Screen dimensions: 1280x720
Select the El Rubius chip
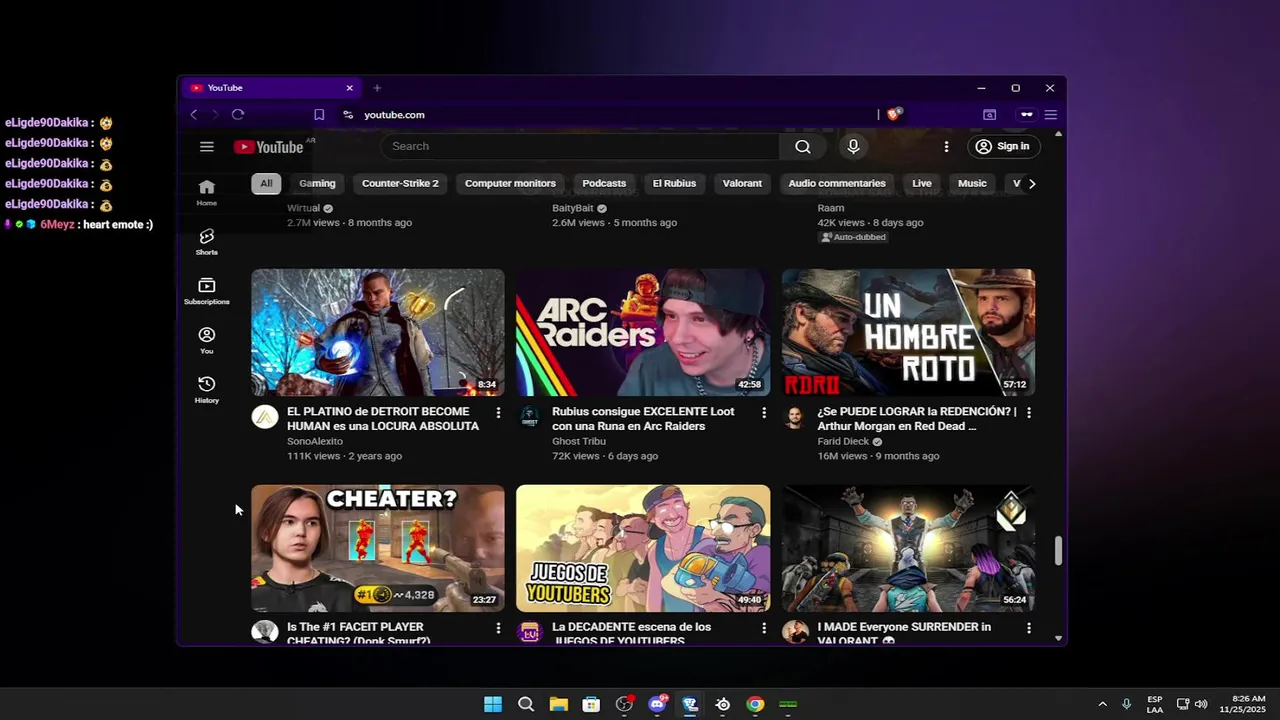click(674, 184)
